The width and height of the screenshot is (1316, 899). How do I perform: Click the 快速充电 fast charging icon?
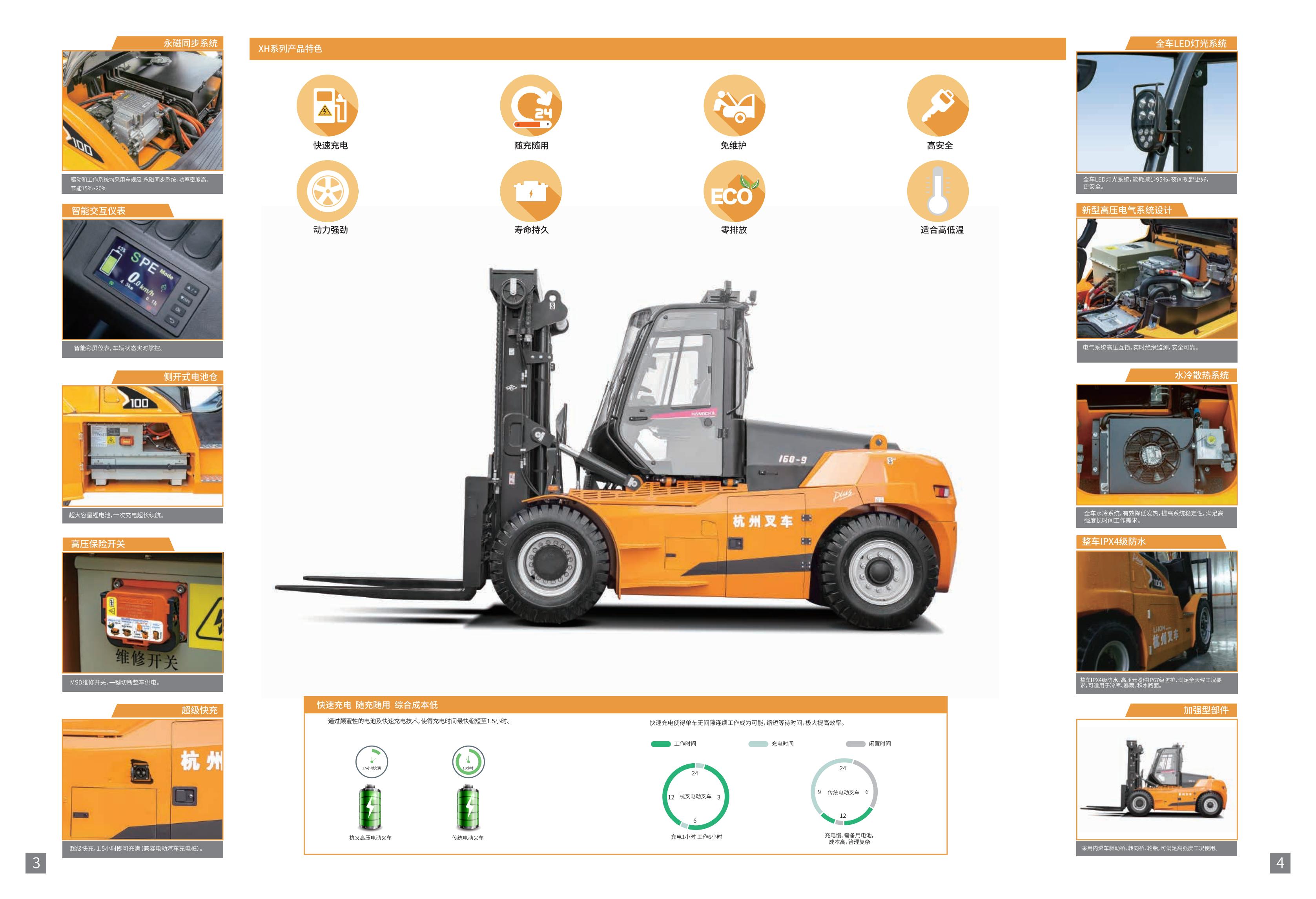pyautogui.click(x=327, y=106)
